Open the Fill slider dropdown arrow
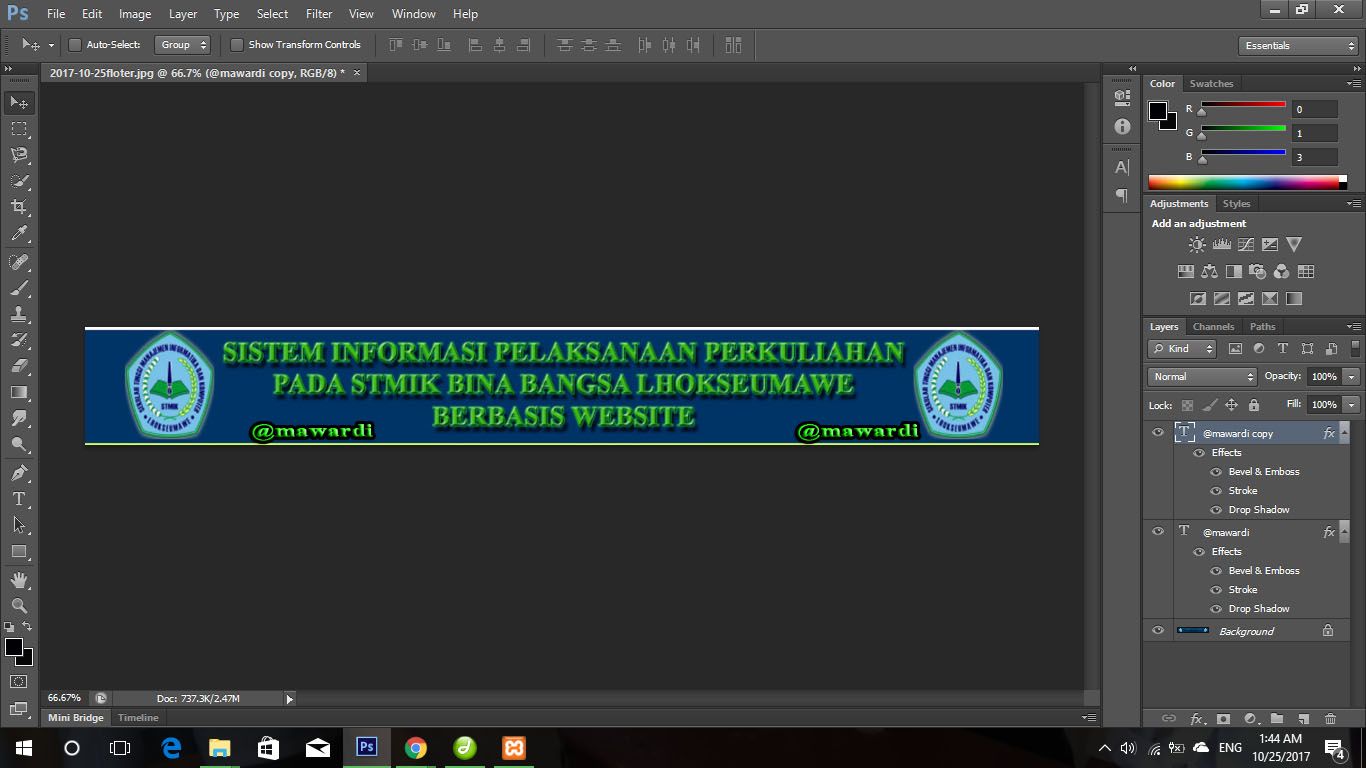 pos(1352,405)
